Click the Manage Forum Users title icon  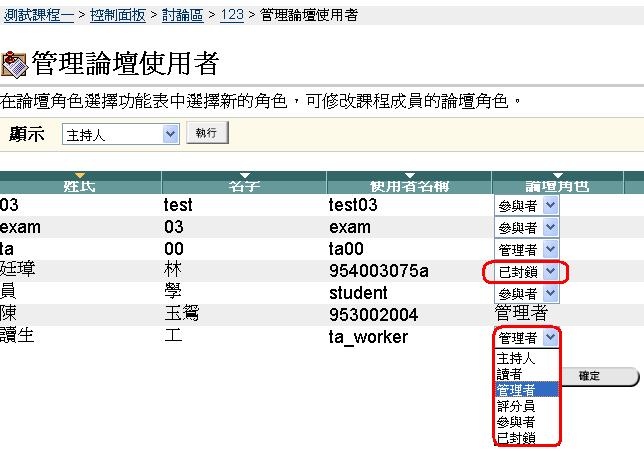15,64
